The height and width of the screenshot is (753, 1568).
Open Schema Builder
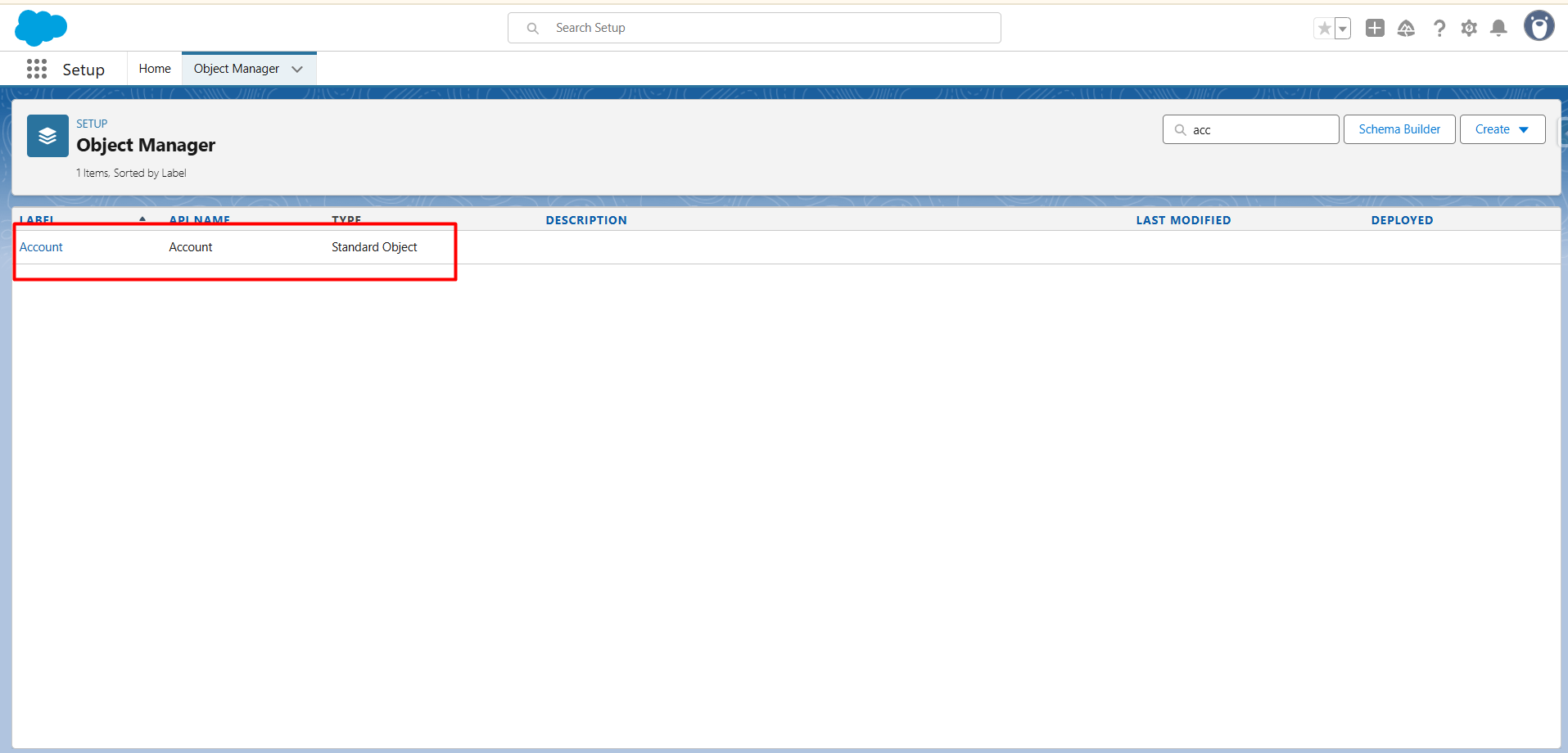[1399, 129]
